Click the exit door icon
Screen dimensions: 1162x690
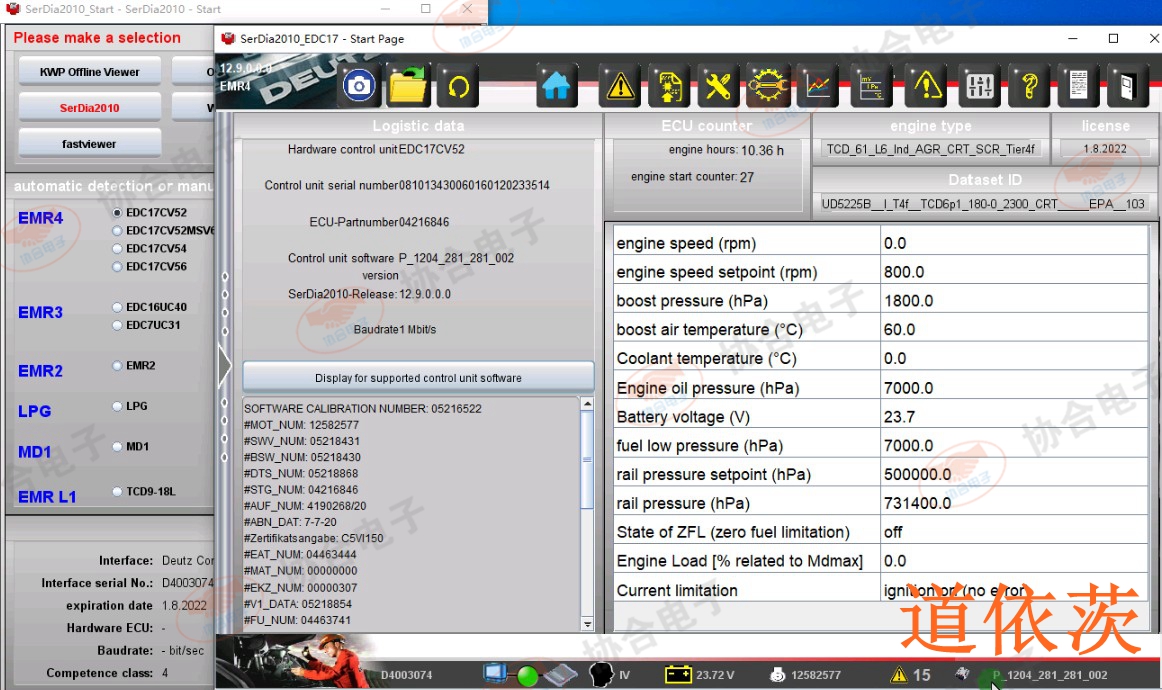[1127, 86]
